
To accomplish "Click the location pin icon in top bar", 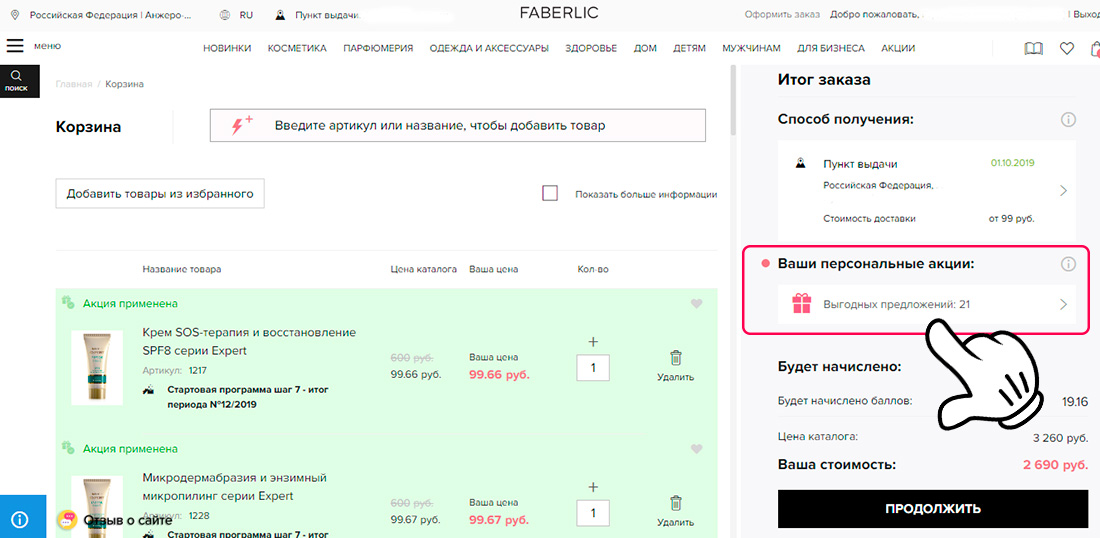I will (15, 14).
